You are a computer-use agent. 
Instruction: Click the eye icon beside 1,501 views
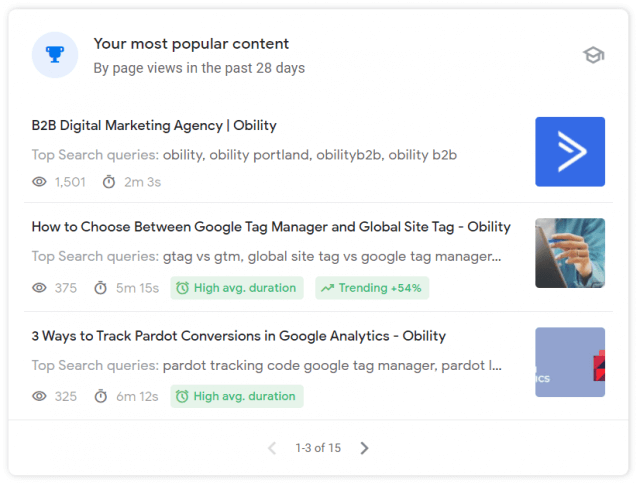point(39,182)
